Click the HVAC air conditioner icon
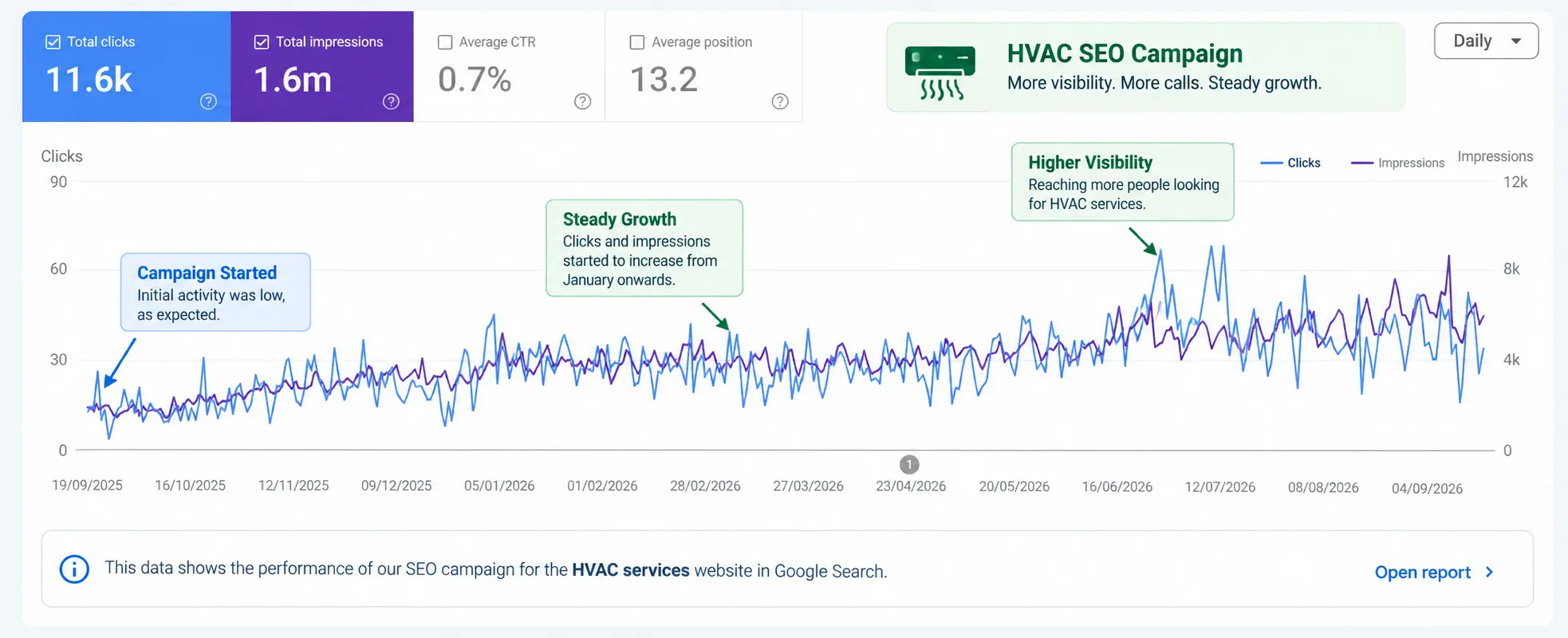This screenshot has width=1568, height=638. 940,73
